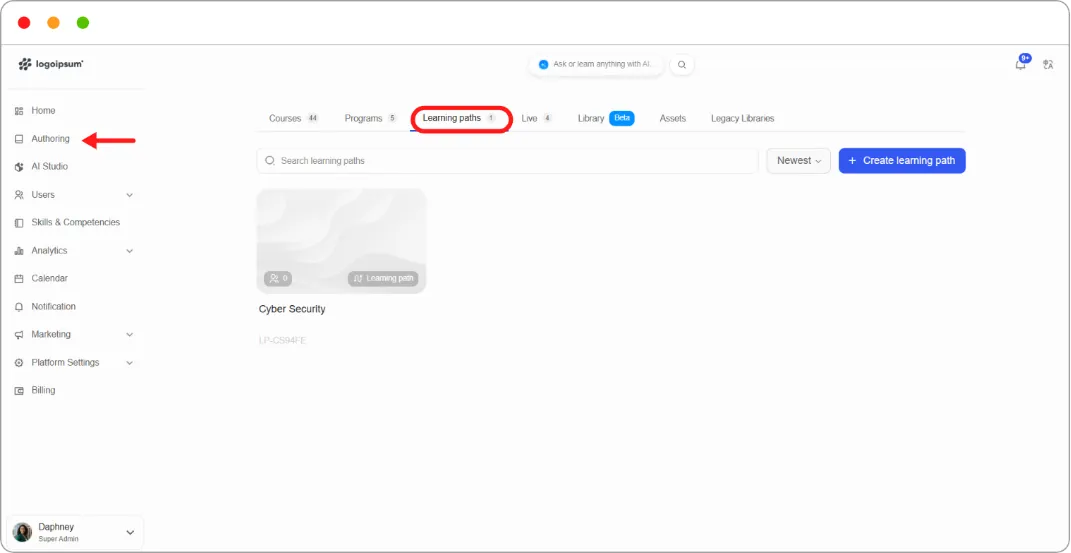Click the Authoring book icon
Viewport: 1071px width, 553px height.
click(x=19, y=139)
